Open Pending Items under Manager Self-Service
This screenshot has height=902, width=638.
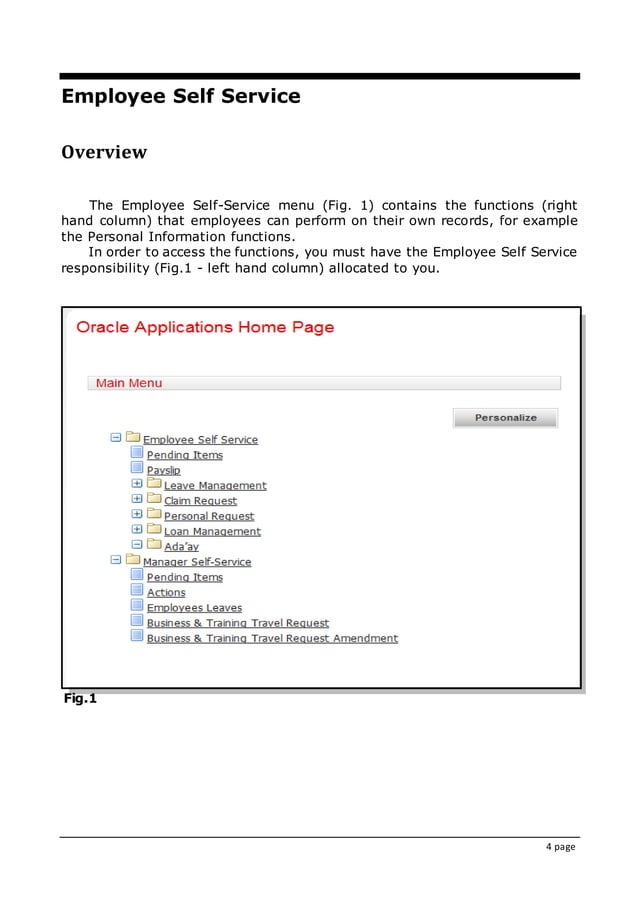[x=185, y=577]
